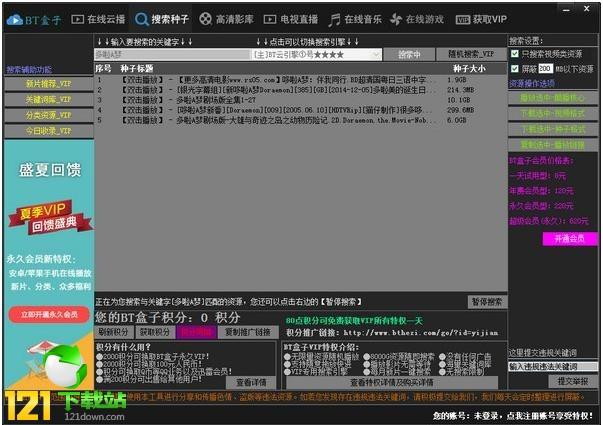Select row 4 哆啦A梦新番 [009] entry

[301, 110]
